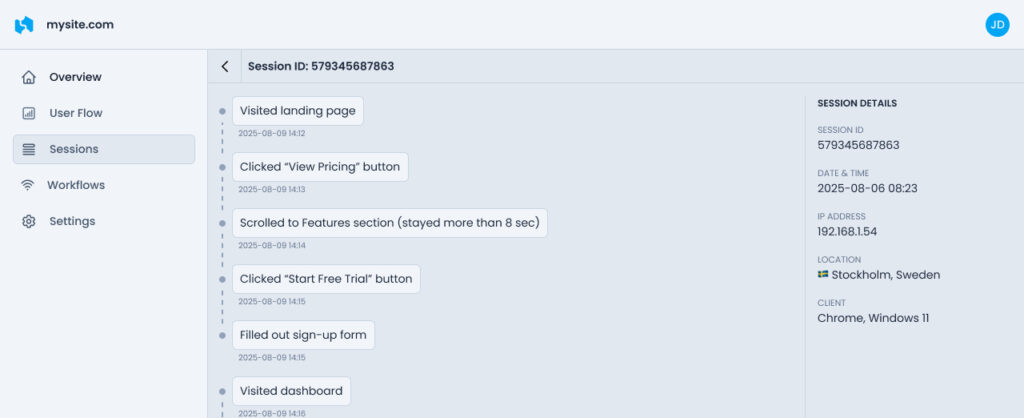Click the Settings gear icon
Image resolution: width=1024 pixels, height=418 pixels.
[x=29, y=221]
